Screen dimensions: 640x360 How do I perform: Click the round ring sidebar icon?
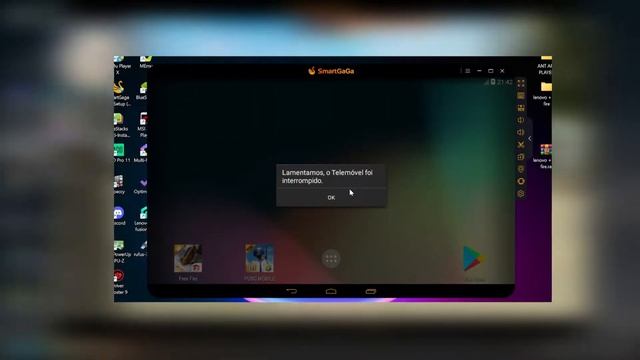click(x=521, y=181)
